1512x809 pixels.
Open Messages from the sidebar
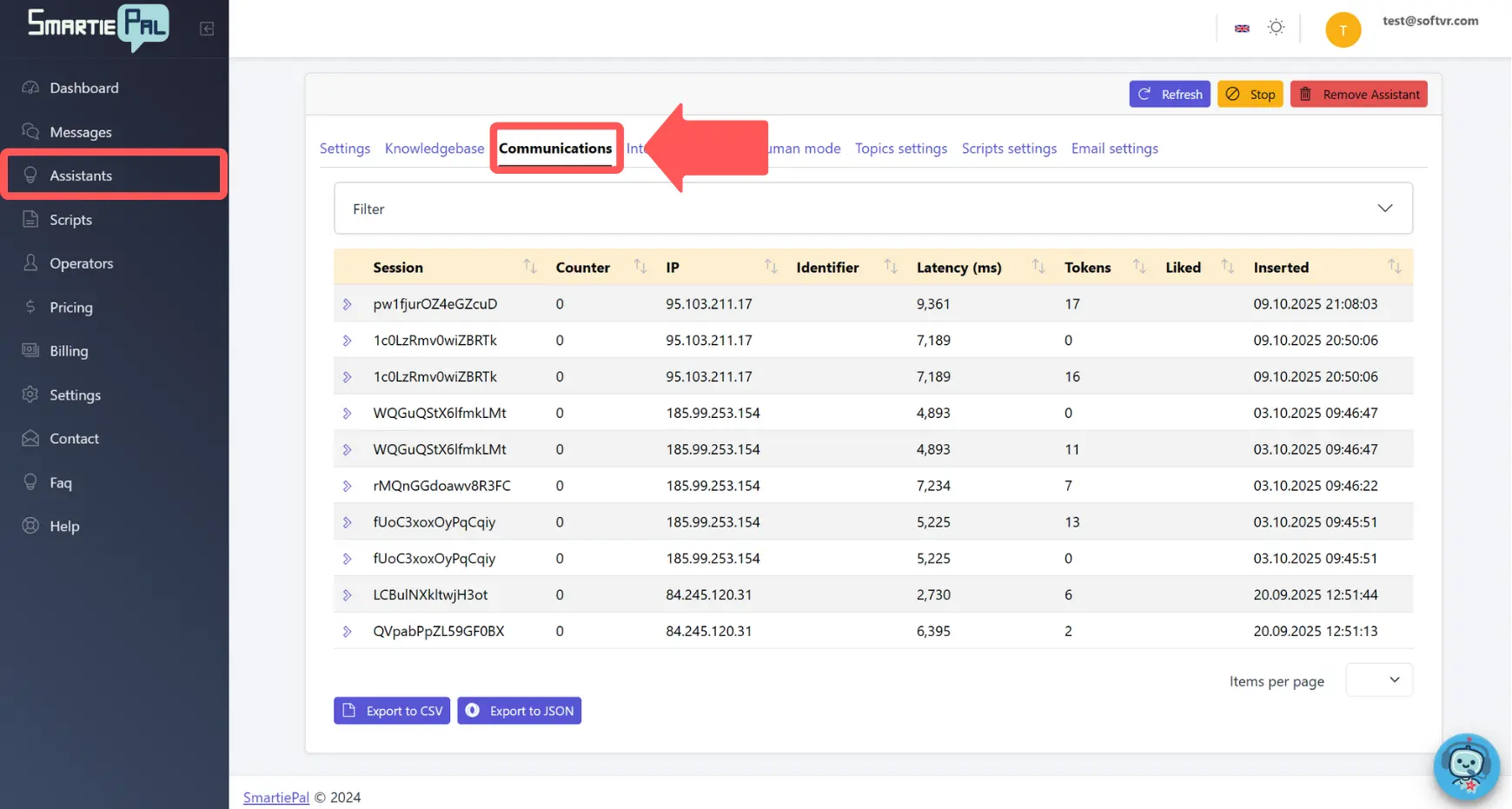point(79,131)
